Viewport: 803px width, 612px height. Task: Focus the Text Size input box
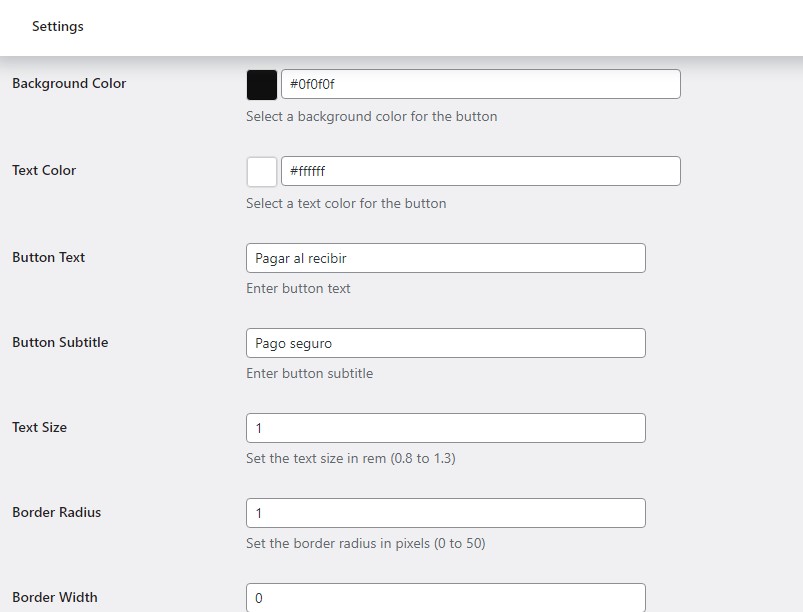tap(445, 428)
